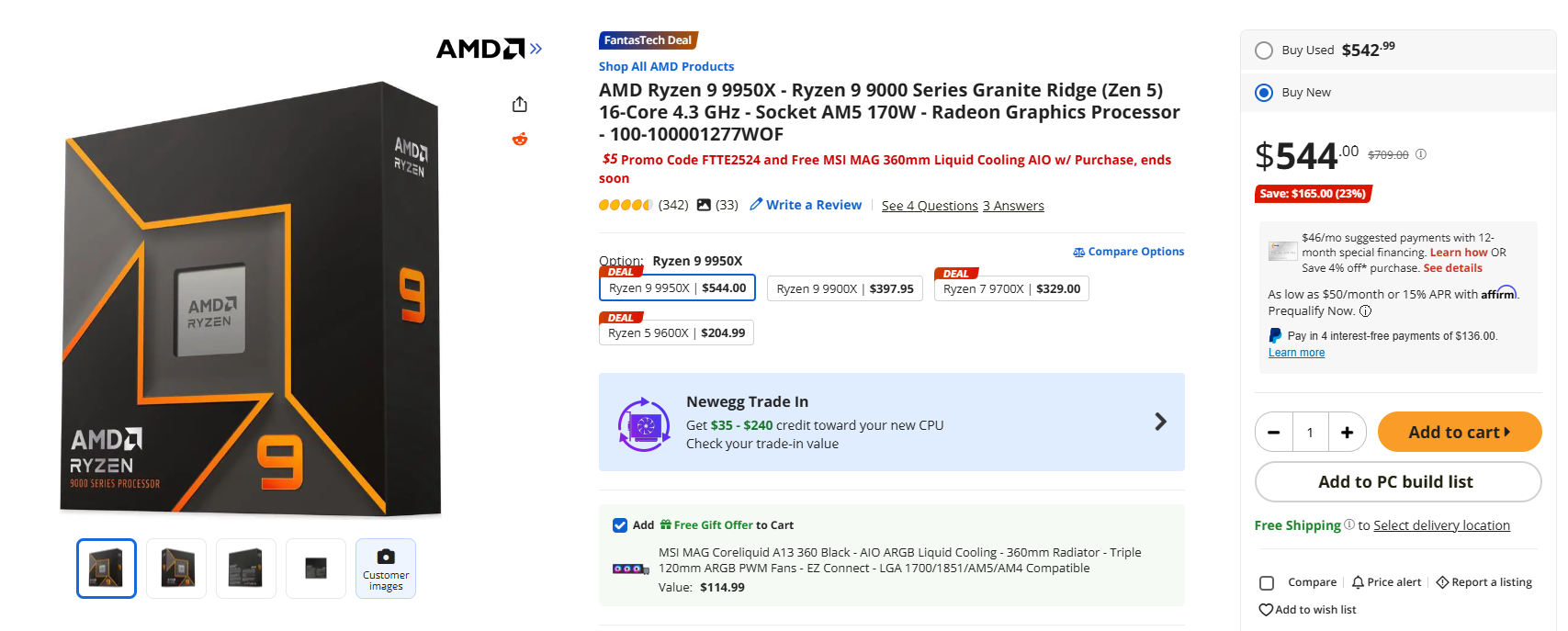
Task: Click the double-arrow chevron beside the AMD logo
Action: coord(536,49)
